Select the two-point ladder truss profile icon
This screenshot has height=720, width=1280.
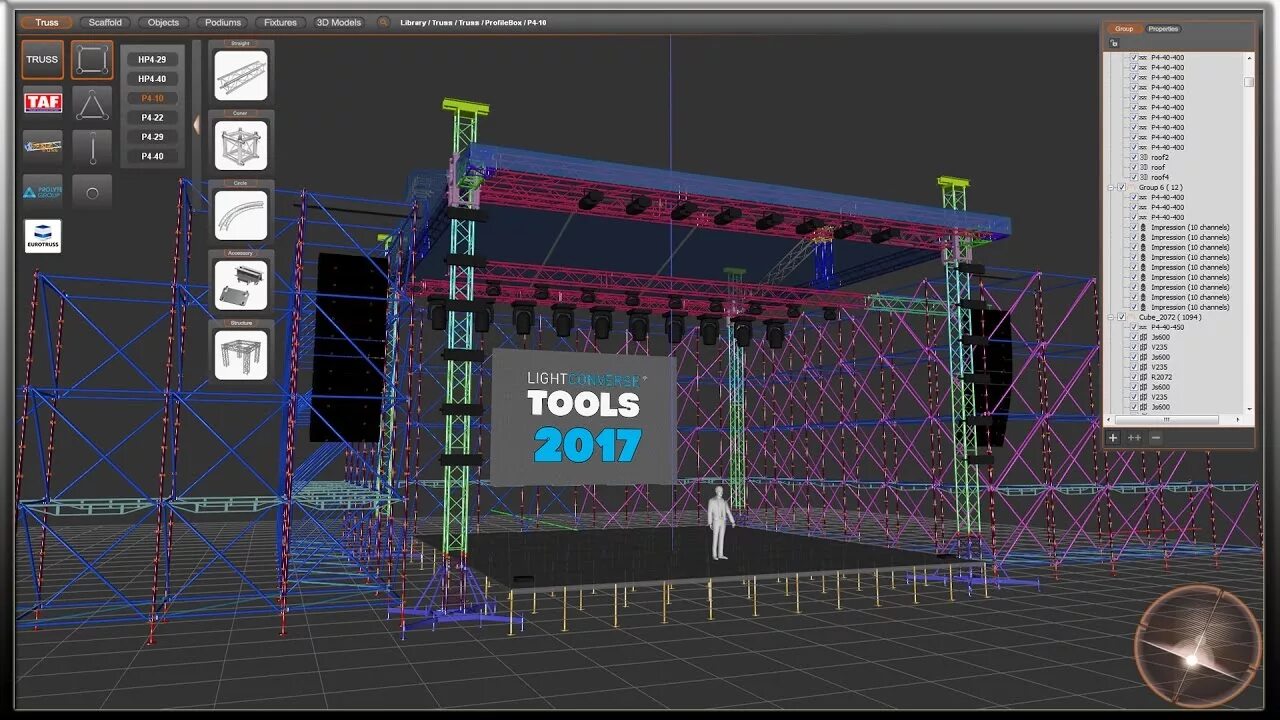tap(92, 148)
